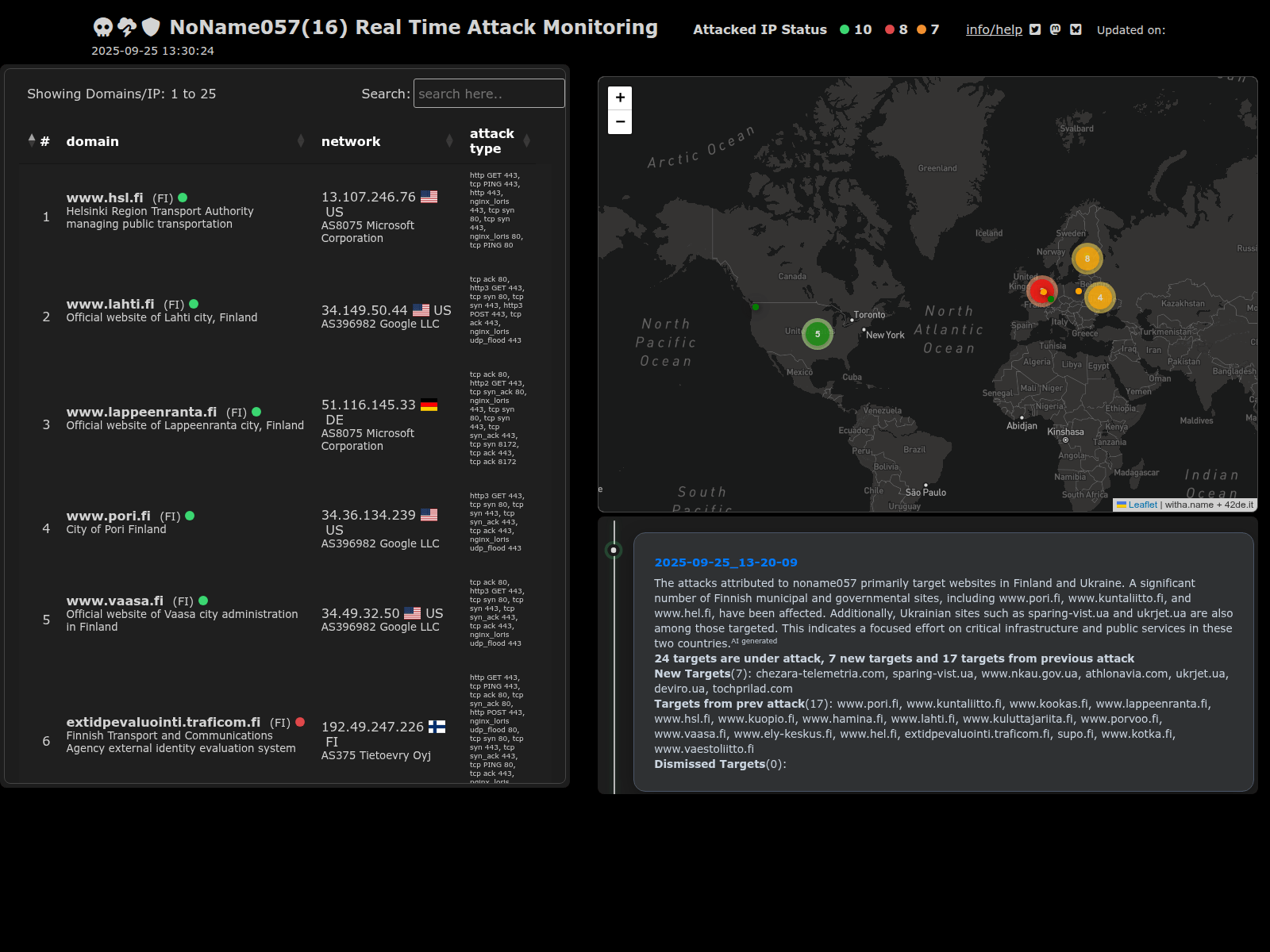
Task: Sort table using the attack type arrows
Action: pos(526,141)
